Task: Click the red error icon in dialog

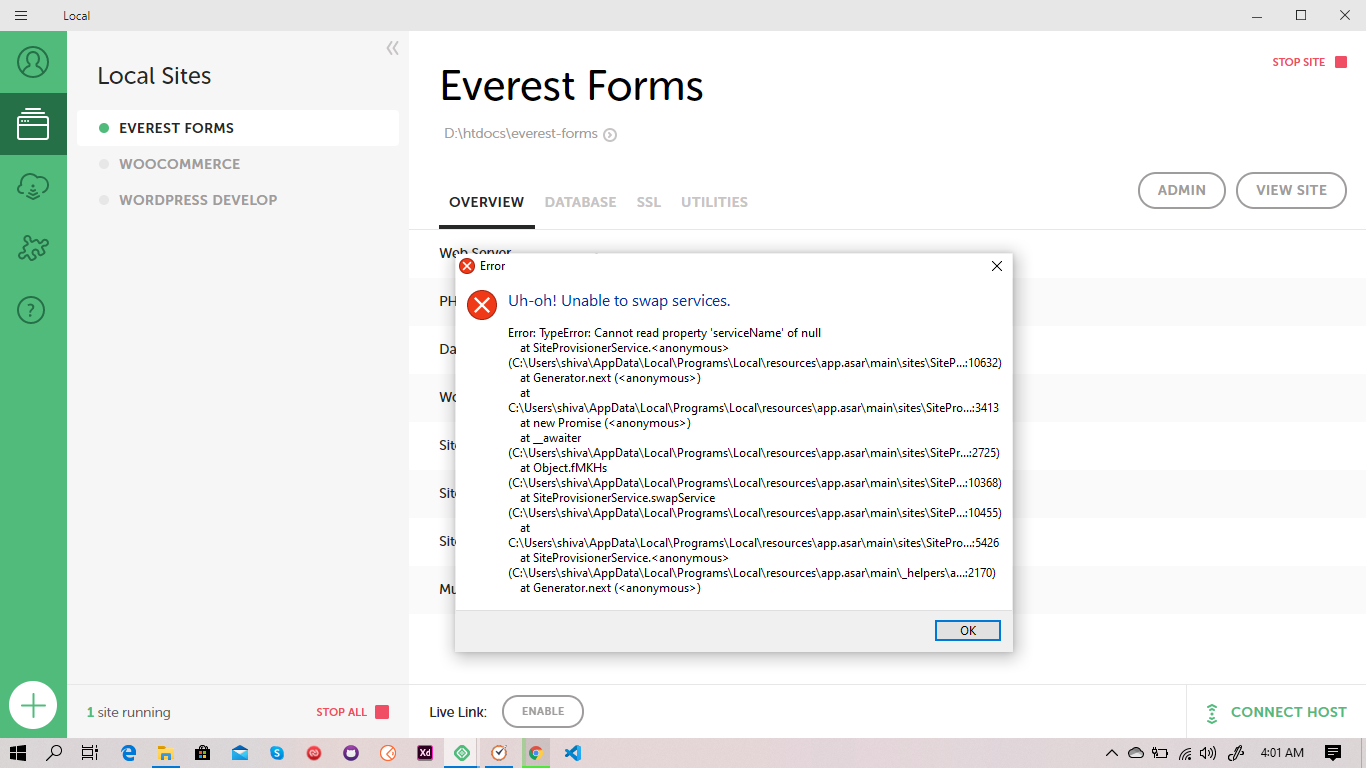Action: point(482,305)
